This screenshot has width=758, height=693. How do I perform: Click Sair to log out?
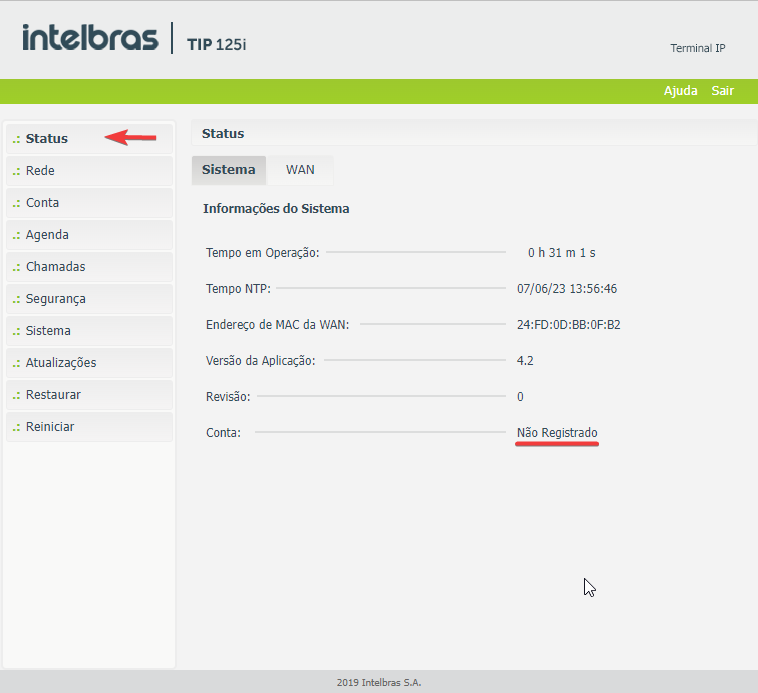coord(722,91)
